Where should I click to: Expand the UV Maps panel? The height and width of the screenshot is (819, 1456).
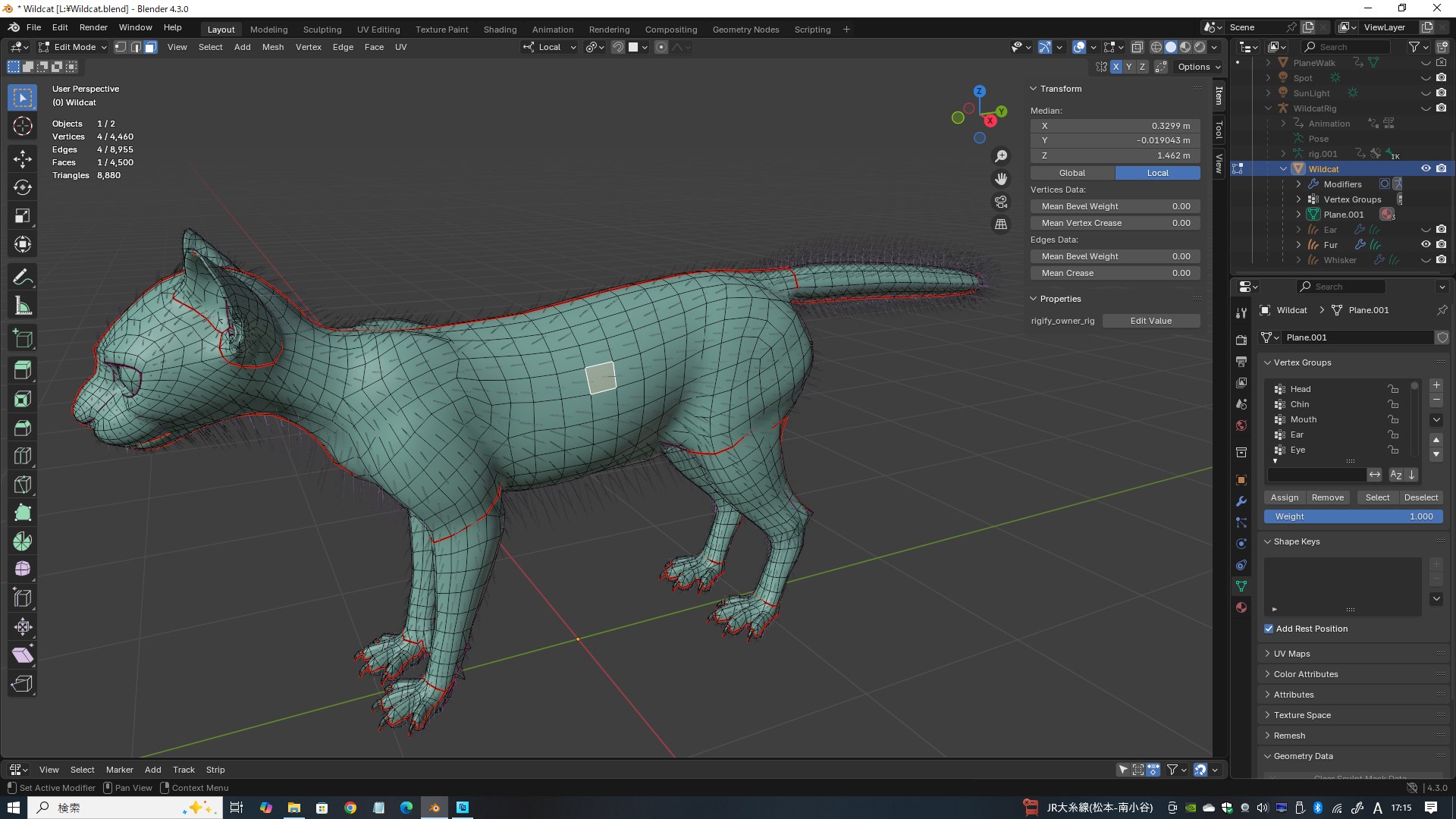click(x=1267, y=654)
